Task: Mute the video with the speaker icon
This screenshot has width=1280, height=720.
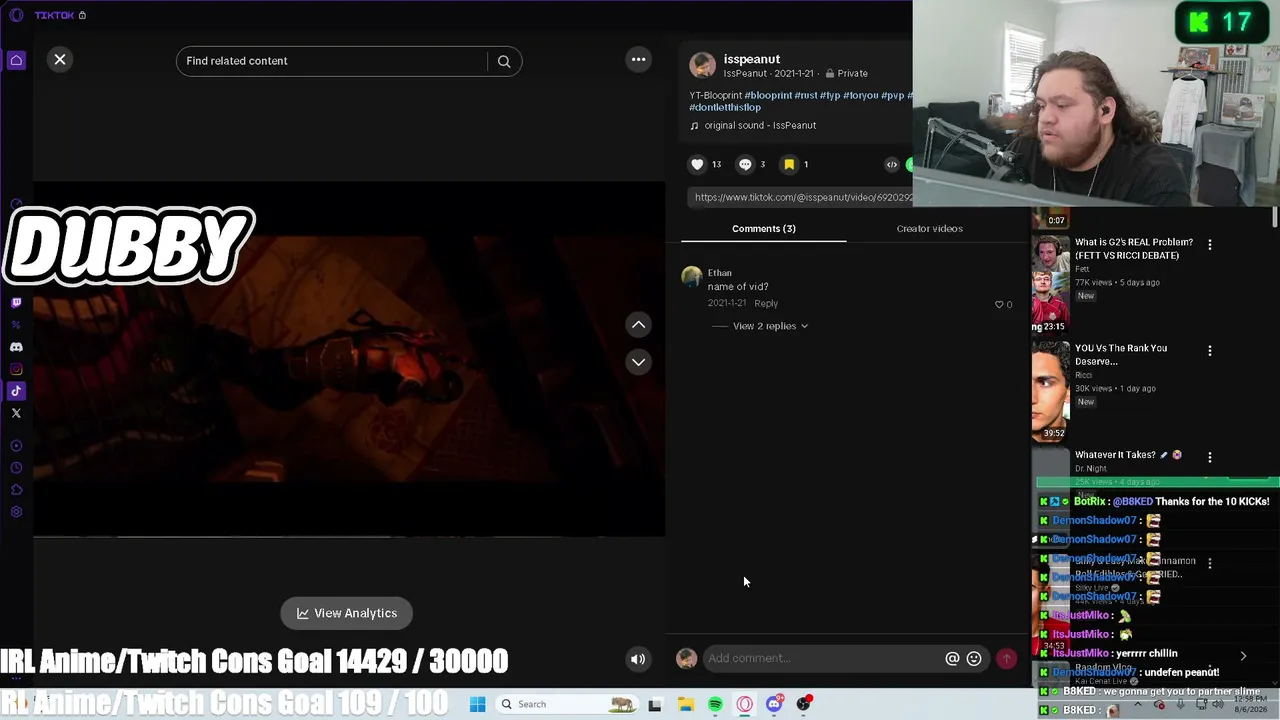Action: point(637,659)
